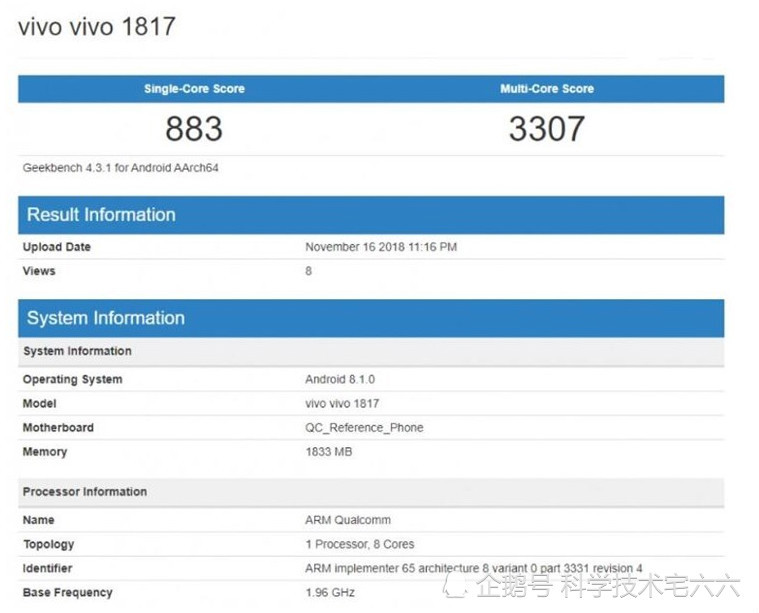Image resolution: width=759 pixels, height=613 pixels.
Task: Click the processor Name label
Action: click(39, 520)
